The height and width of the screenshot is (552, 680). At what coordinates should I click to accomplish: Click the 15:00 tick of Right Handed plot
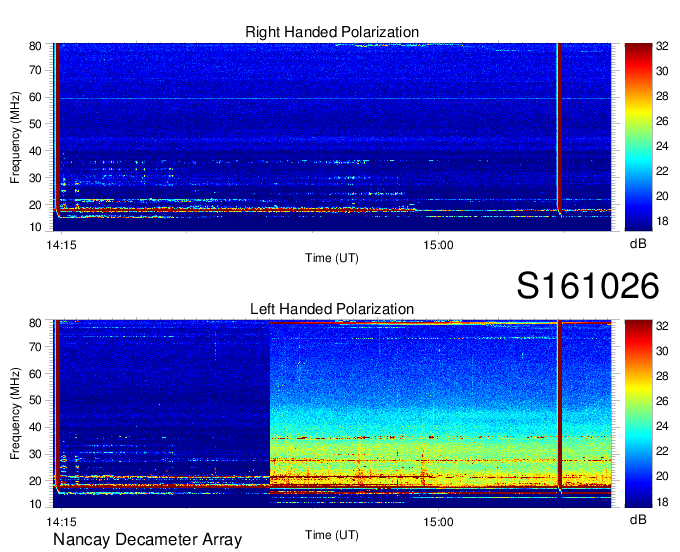(x=438, y=245)
